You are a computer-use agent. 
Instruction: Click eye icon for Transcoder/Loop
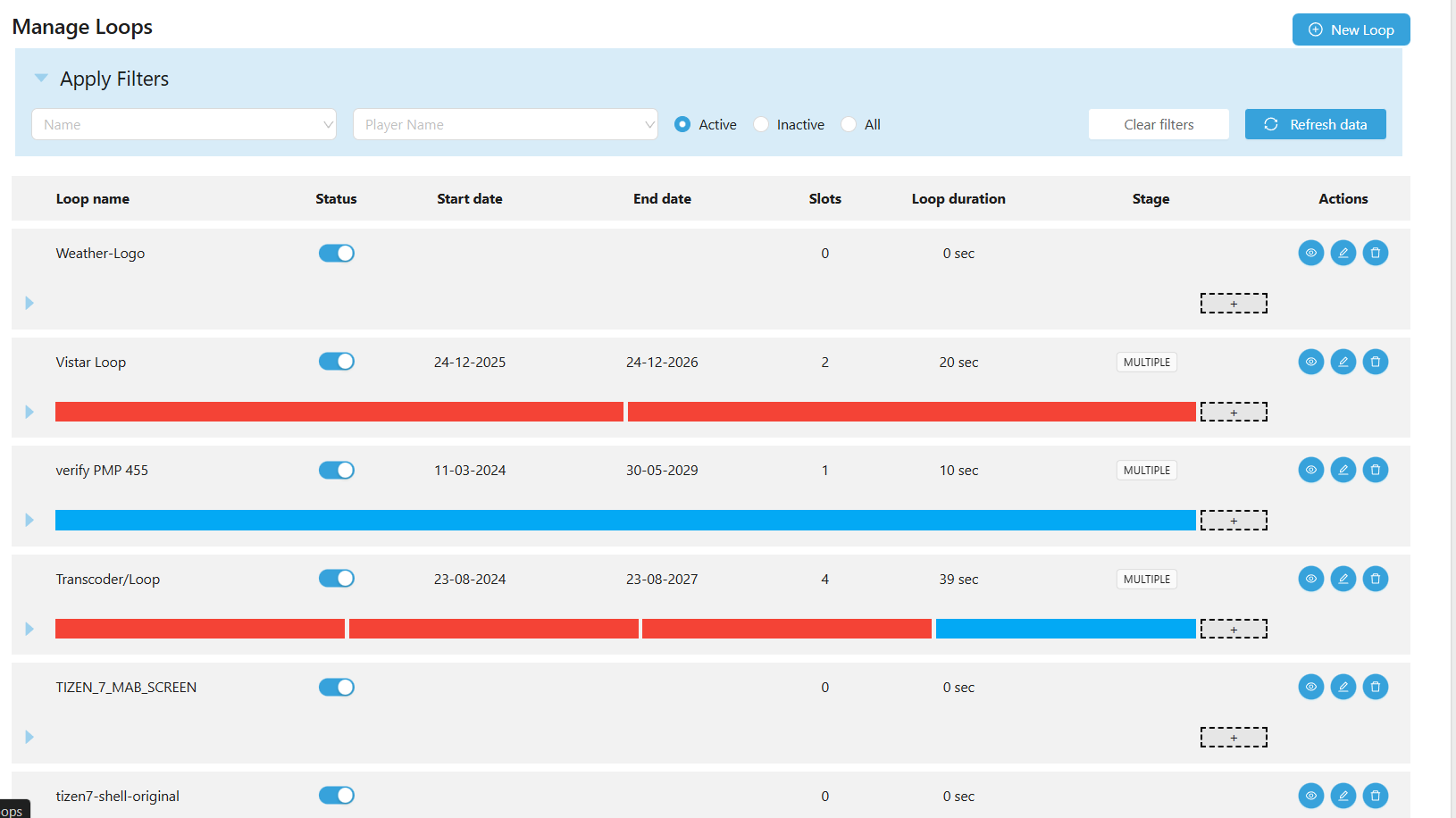(x=1310, y=579)
